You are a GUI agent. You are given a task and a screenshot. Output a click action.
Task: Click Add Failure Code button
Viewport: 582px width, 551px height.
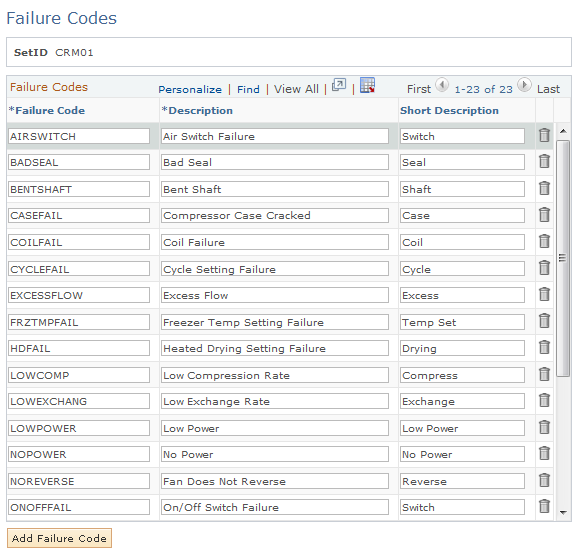tap(59, 538)
